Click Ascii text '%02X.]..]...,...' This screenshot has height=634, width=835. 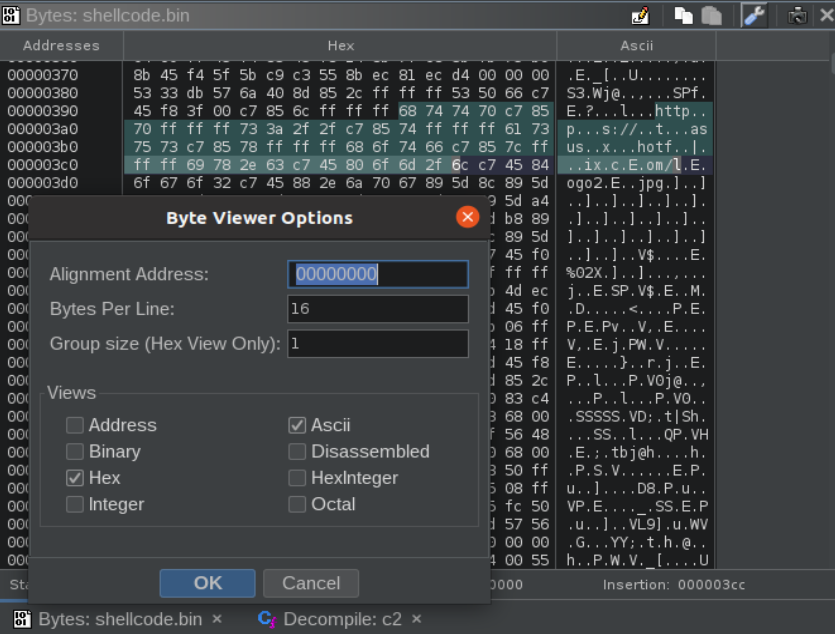click(x=636, y=273)
